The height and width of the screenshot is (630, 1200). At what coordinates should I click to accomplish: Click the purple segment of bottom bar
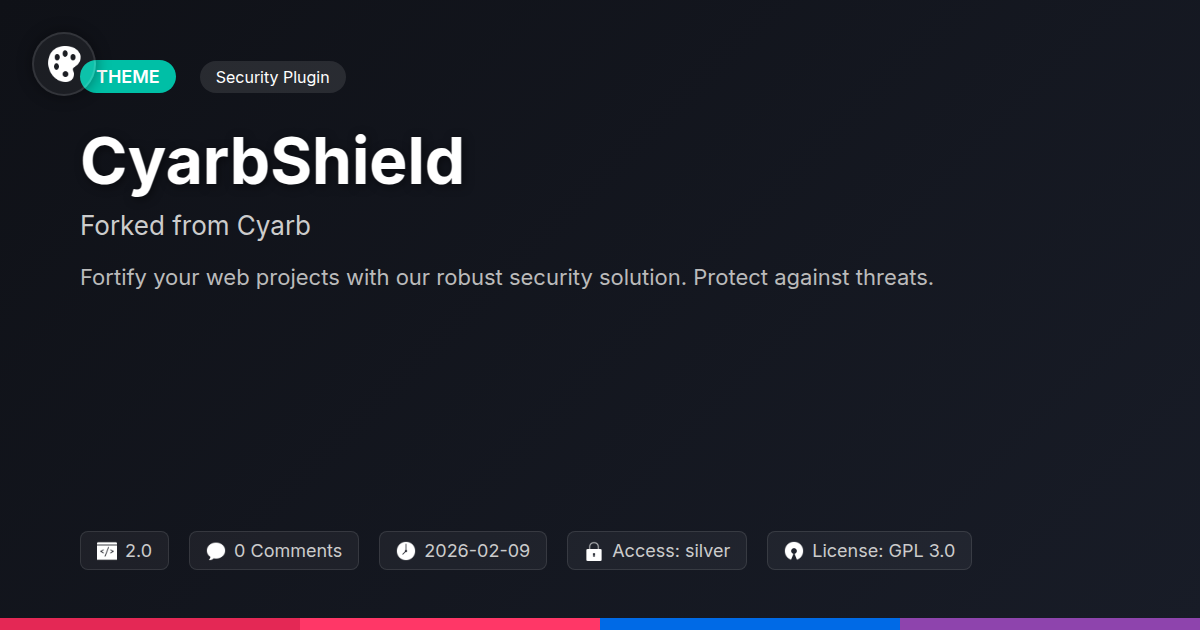coord(1050,623)
